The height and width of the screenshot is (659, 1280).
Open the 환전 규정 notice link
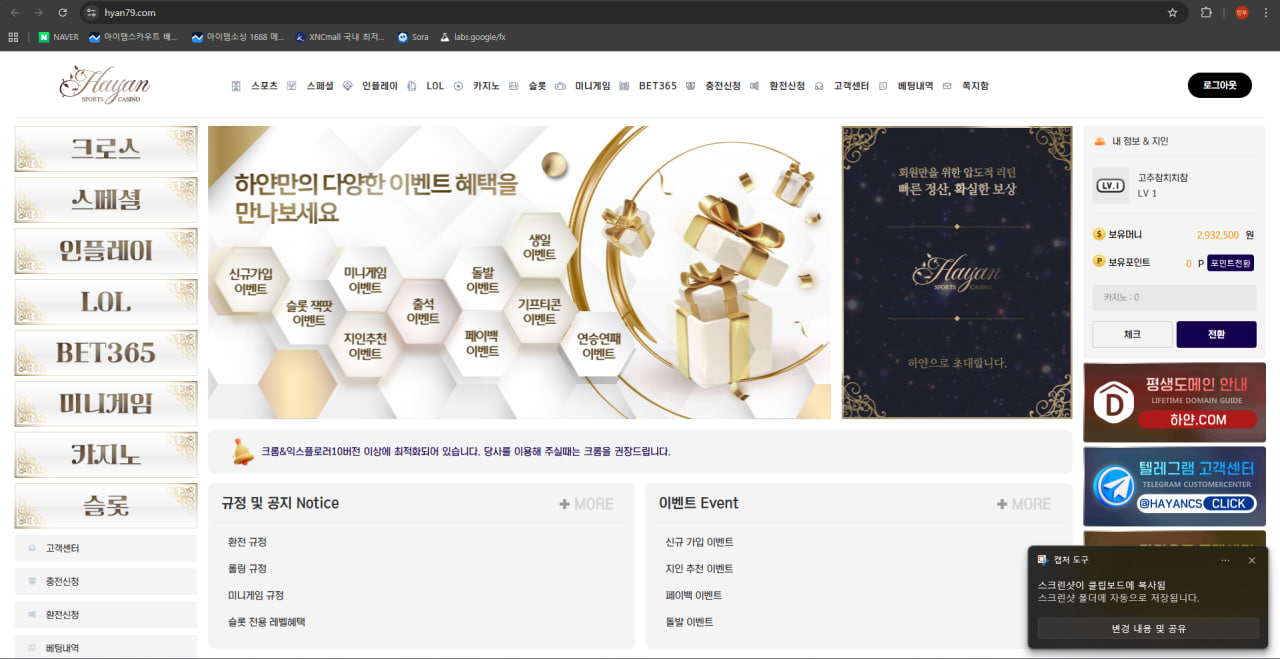pyautogui.click(x=247, y=542)
